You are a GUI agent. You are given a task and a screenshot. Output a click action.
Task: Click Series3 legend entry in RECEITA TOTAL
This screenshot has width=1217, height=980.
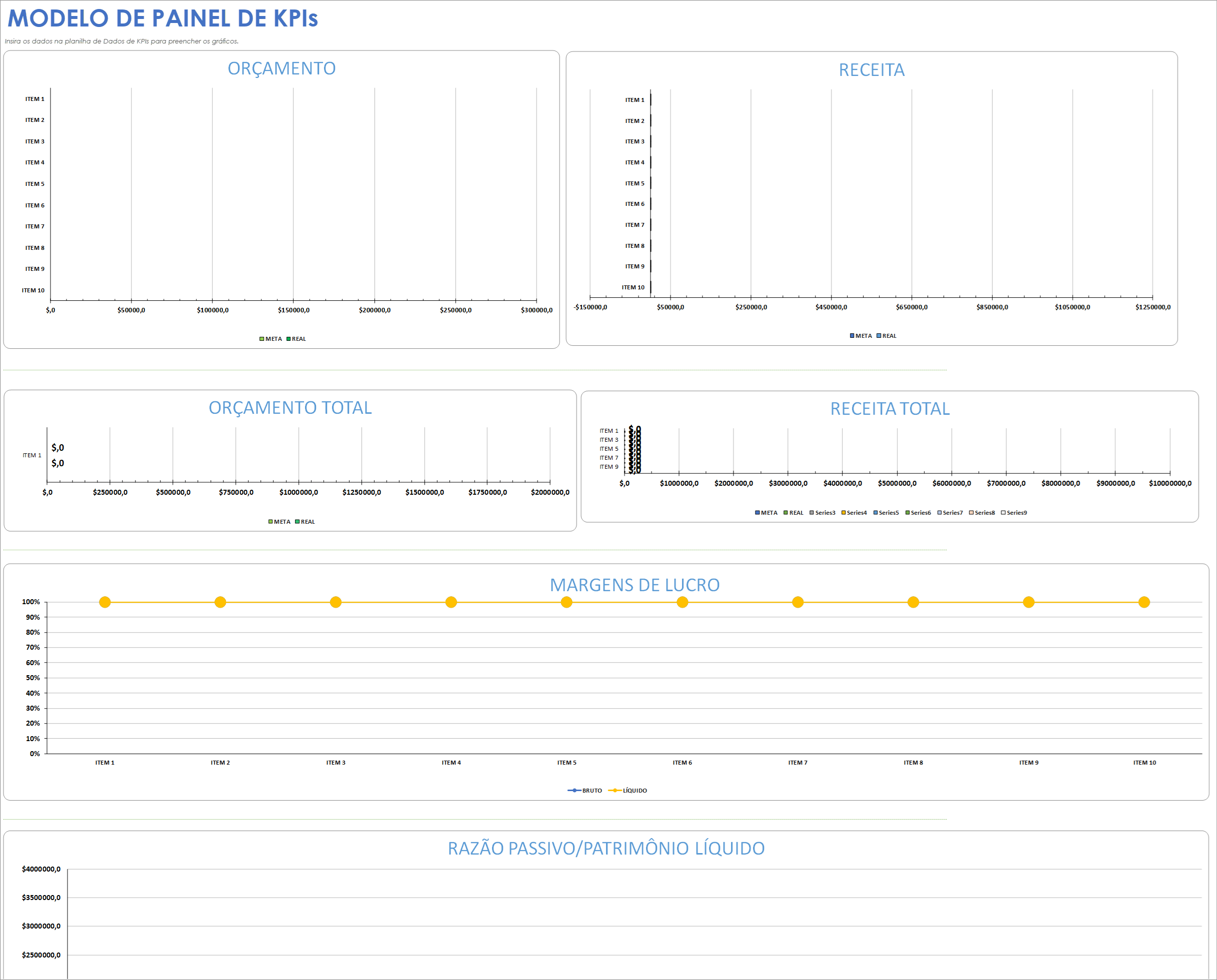[822, 513]
